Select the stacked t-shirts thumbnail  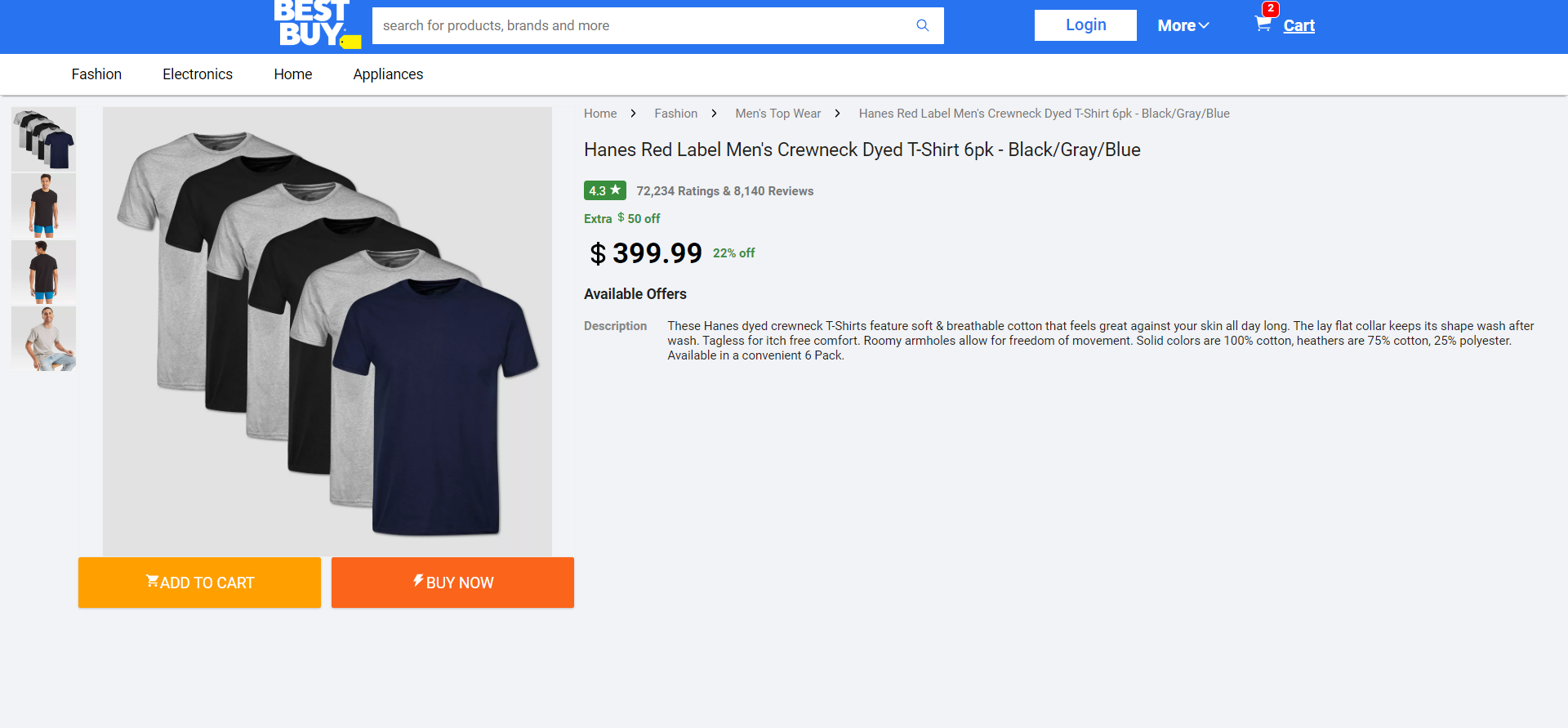click(44, 139)
